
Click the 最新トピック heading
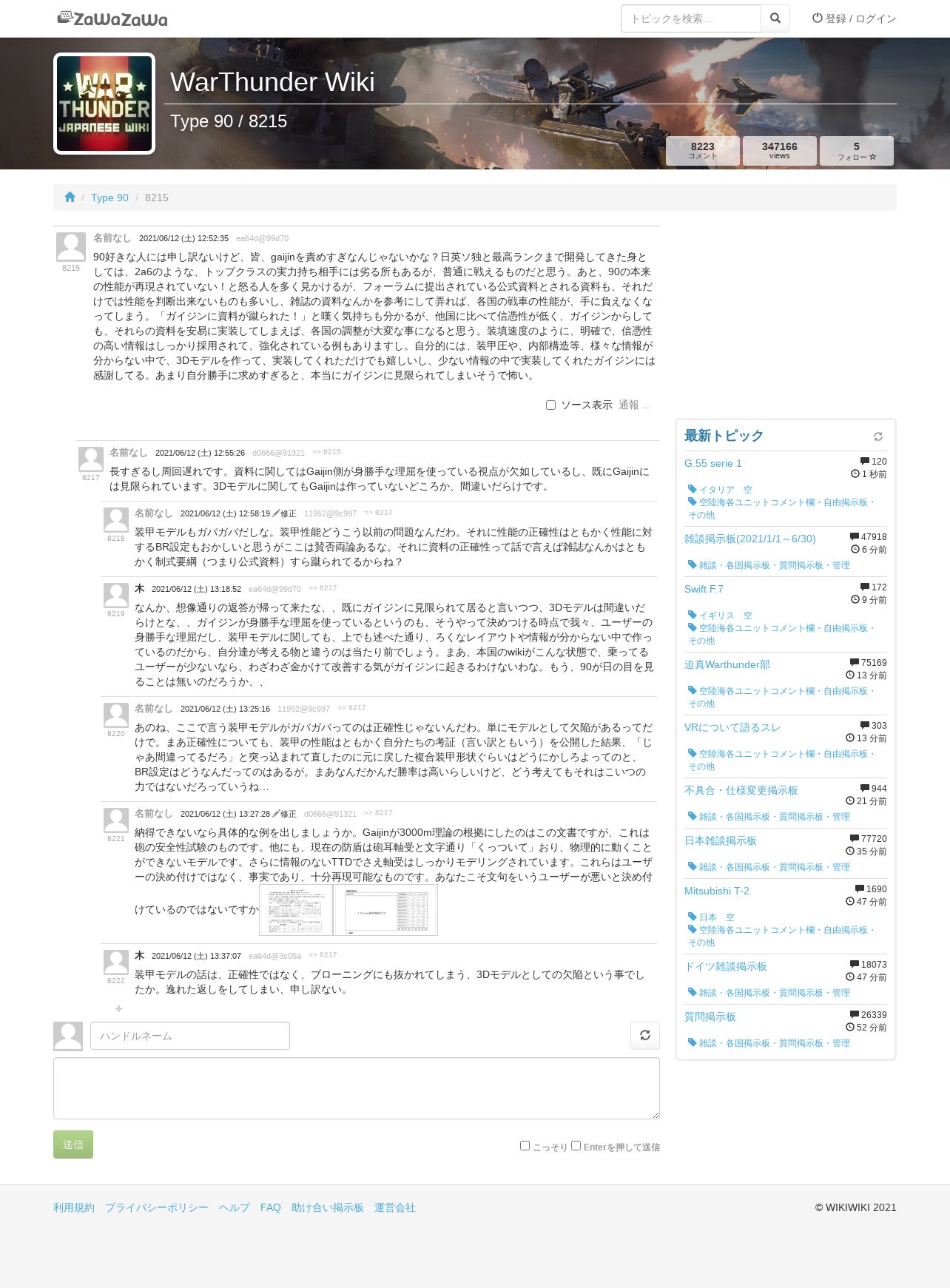pos(724,436)
